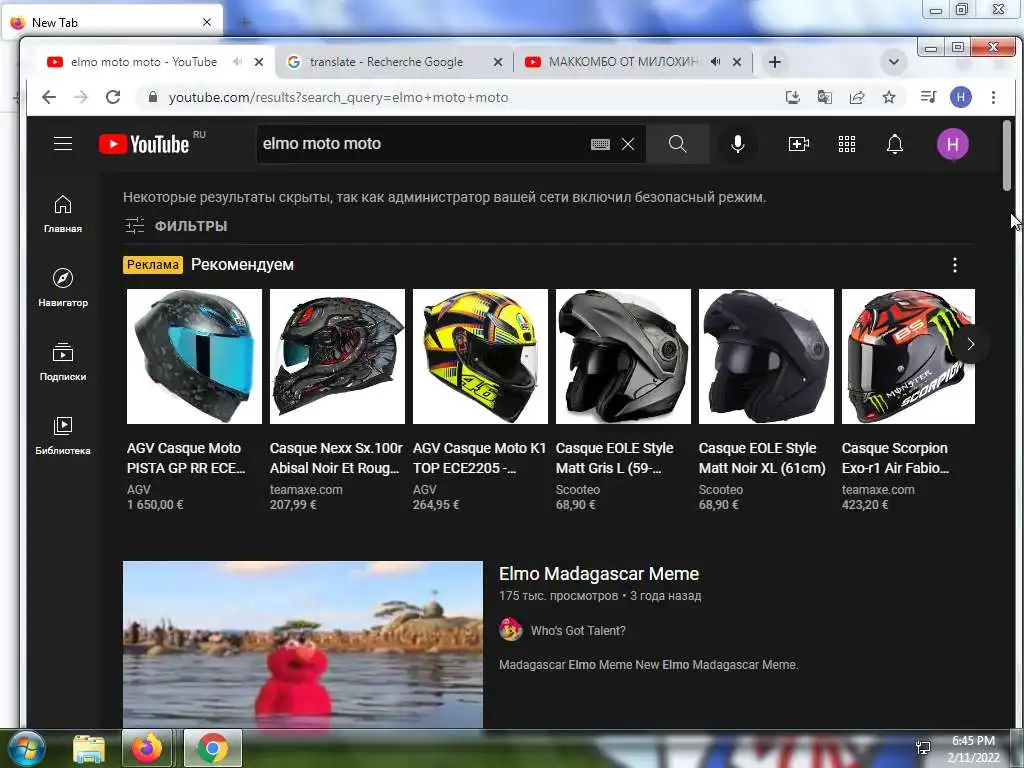Image resolution: width=1024 pixels, height=768 pixels.
Task: Click the Scooteo seller under Matt Noir XL
Action: coord(720,490)
